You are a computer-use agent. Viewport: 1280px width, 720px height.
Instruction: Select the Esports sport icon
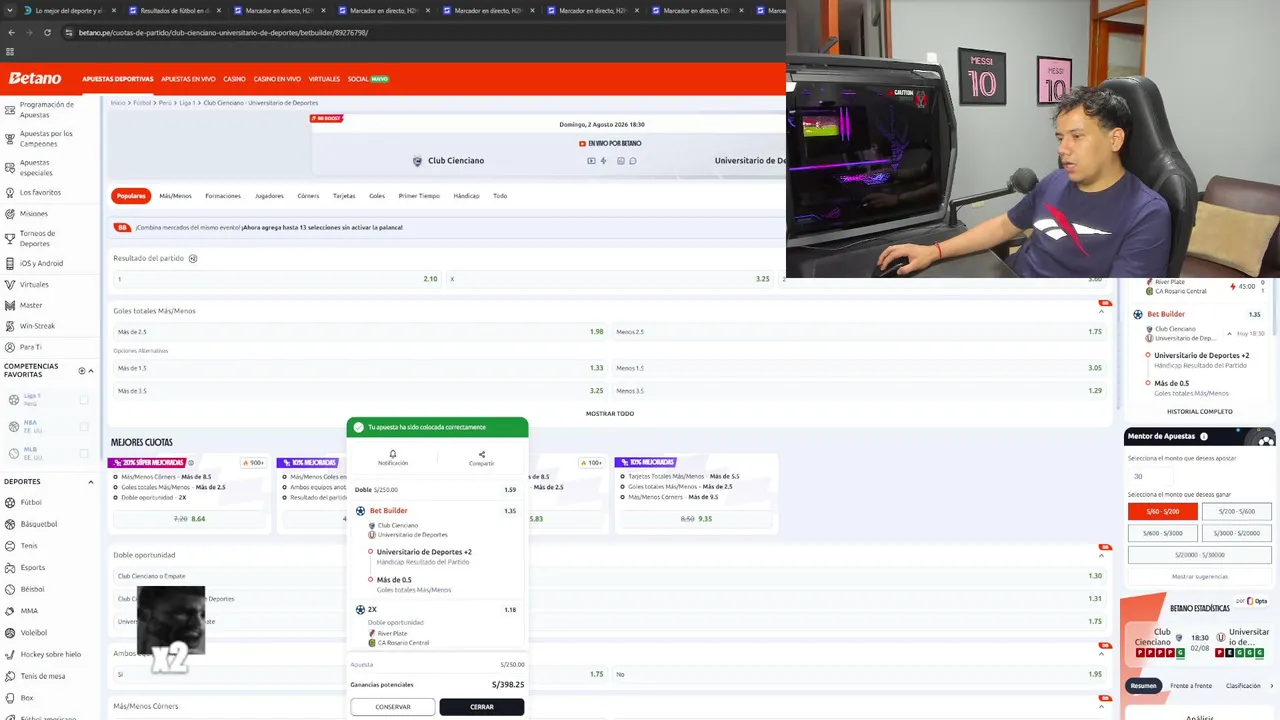pyautogui.click(x=10, y=567)
